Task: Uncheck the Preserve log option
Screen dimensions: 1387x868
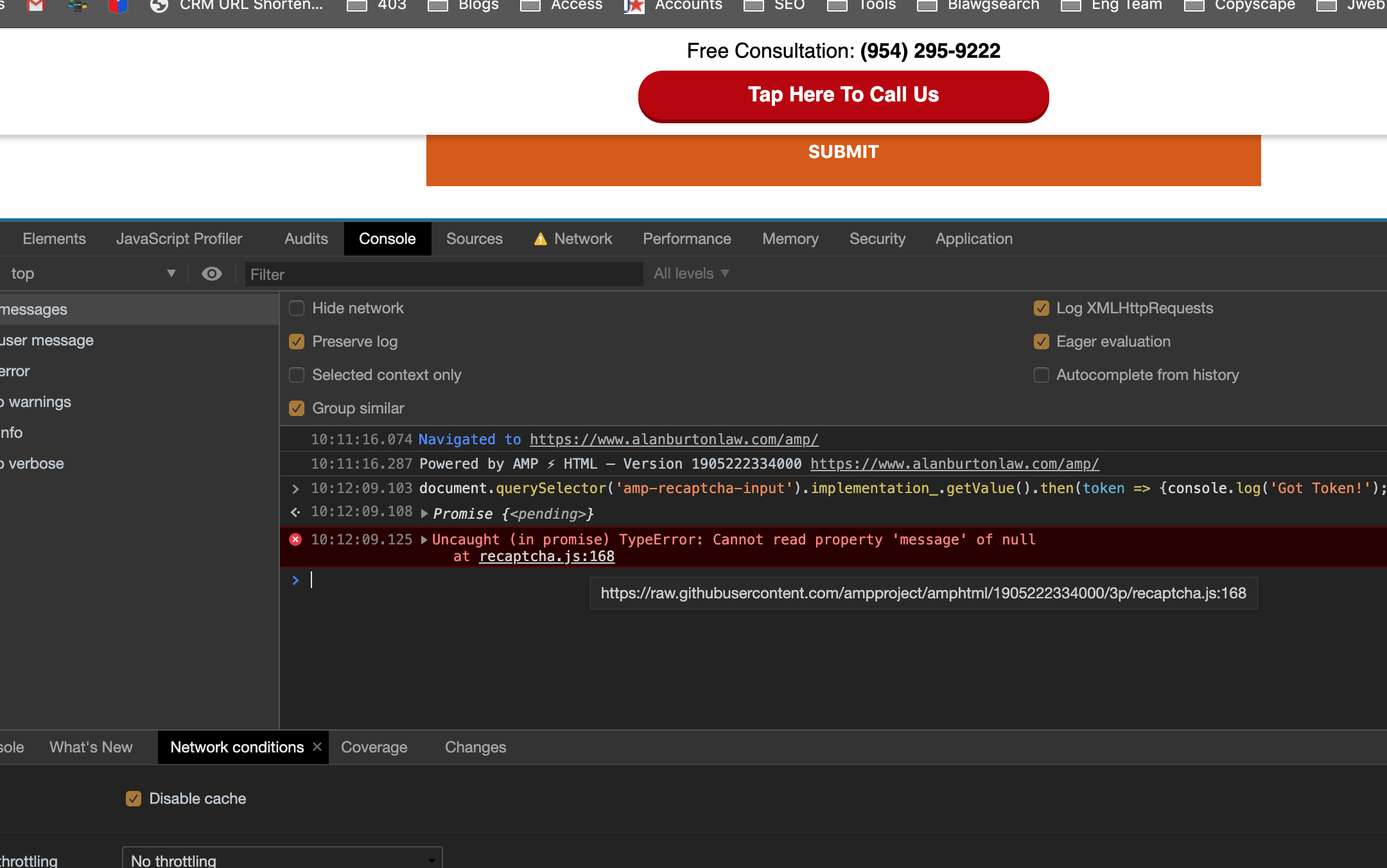Action: click(x=297, y=342)
